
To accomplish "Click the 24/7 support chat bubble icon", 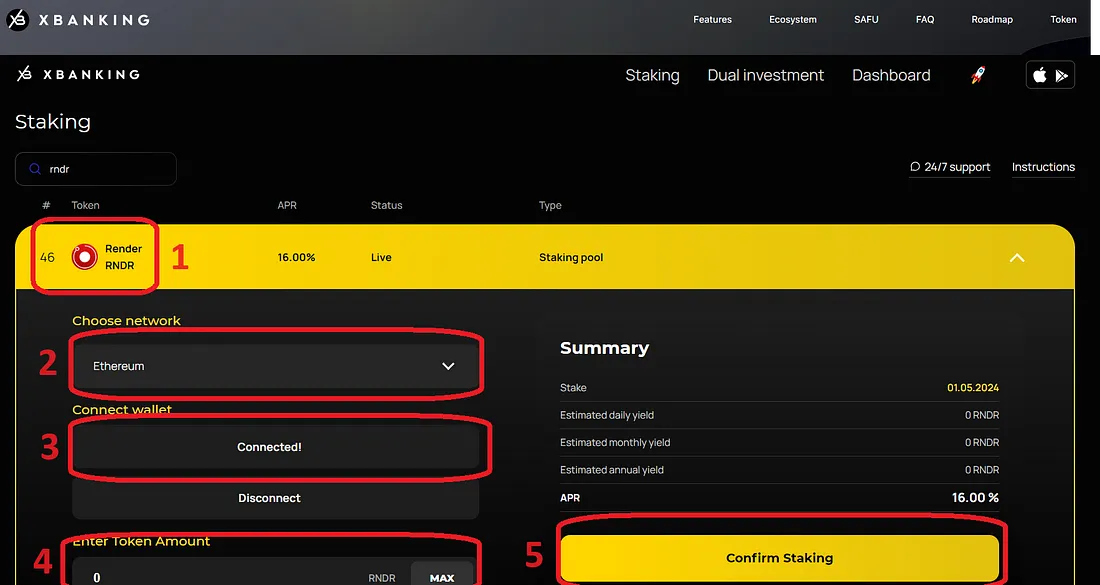I will click(915, 167).
